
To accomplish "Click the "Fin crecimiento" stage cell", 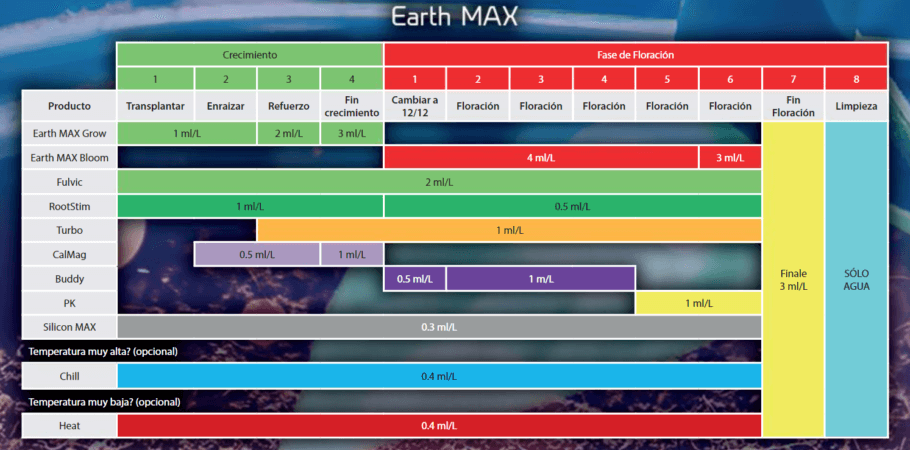I will (352, 106).
